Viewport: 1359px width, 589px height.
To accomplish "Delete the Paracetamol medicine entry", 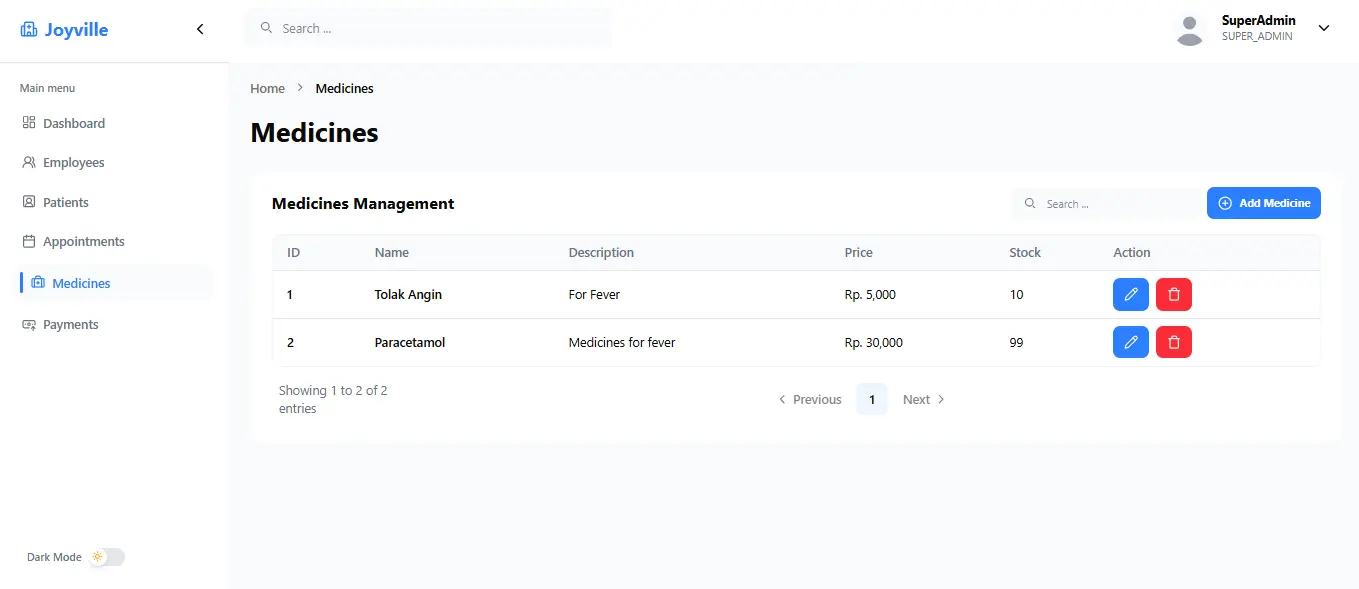I will click(1173, 343).
